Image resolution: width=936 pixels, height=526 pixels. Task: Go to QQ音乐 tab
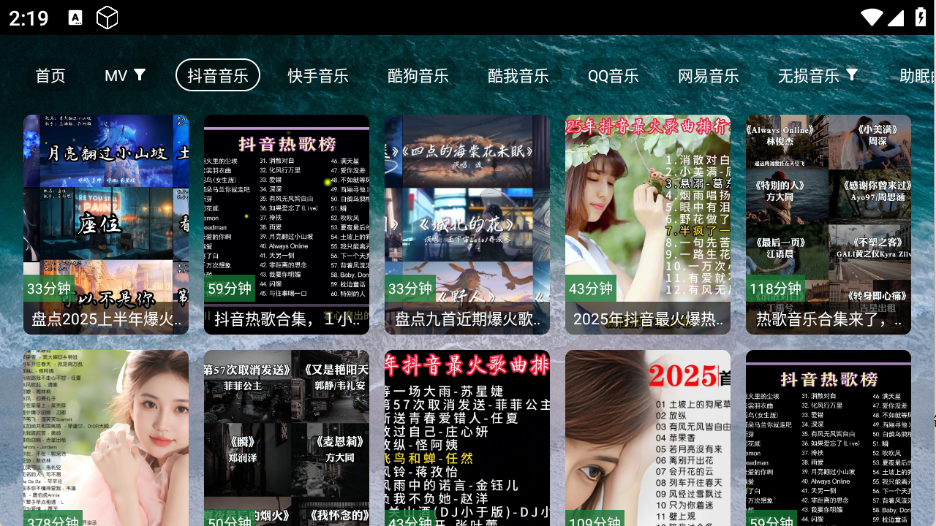(x=613, y=76)
